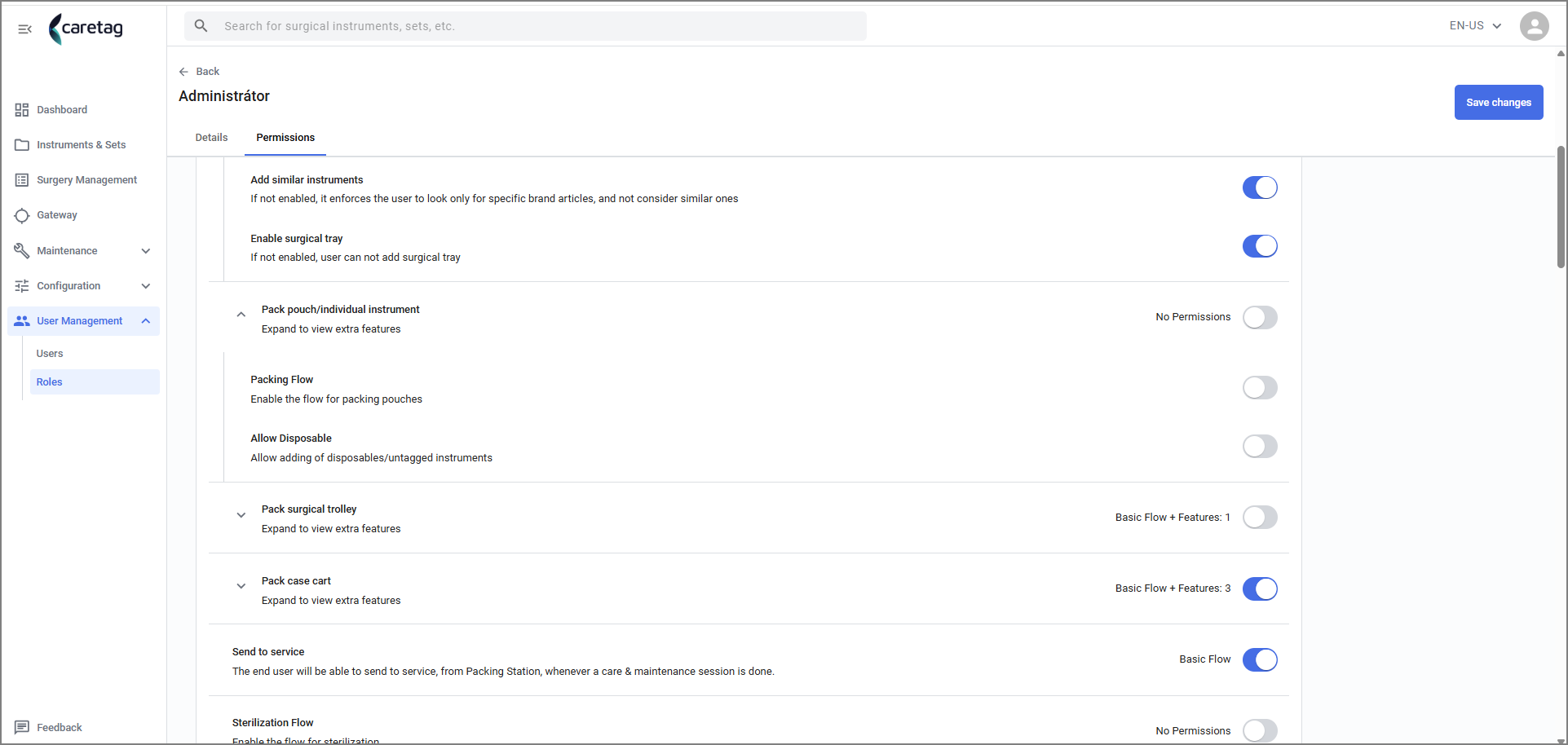Click the Dashboard grid icon
The image size is (1568, 745).
[22, 110]
